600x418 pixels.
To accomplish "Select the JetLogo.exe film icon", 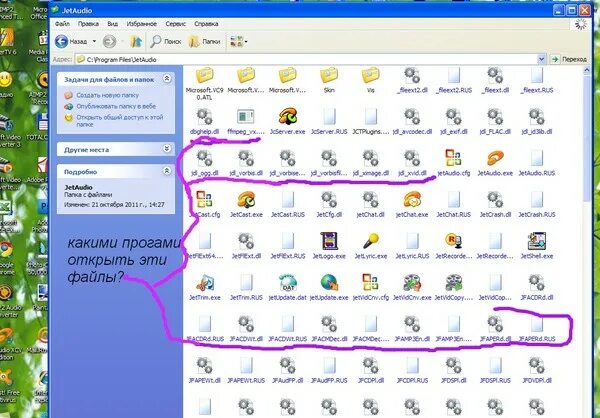I will pos(329,241).
